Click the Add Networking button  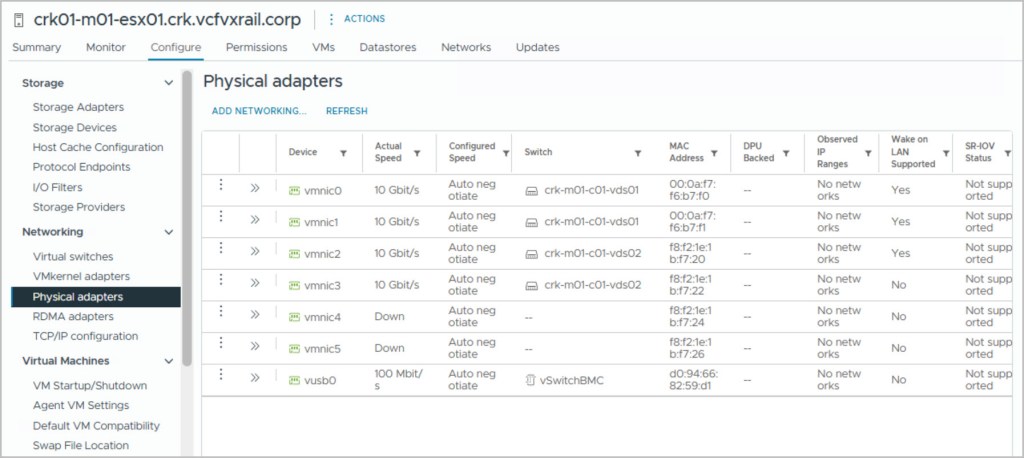259,111
